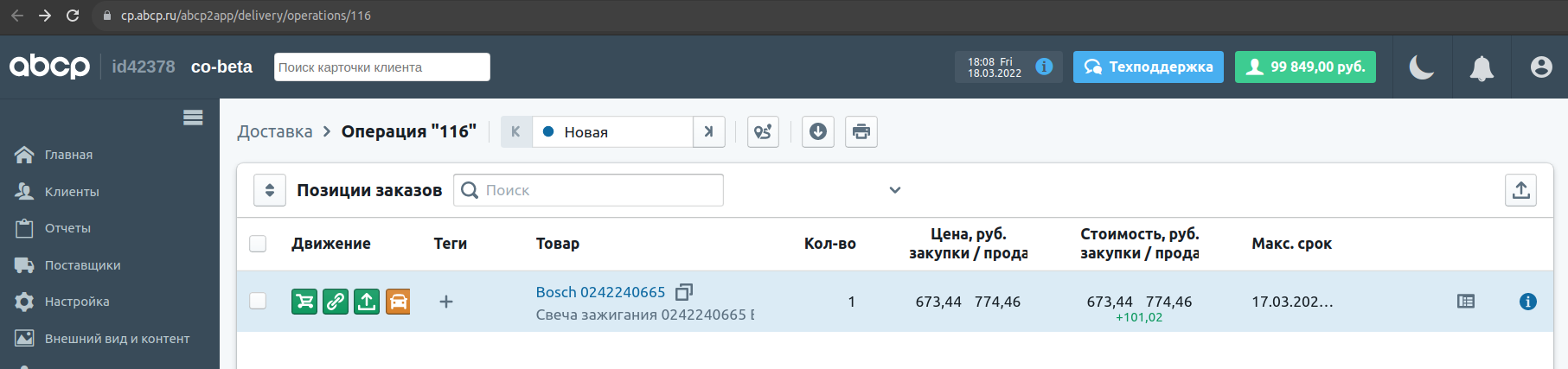Viewport: 1568px width, 369px height.
Task: Click the download arrow icon beside status
Action: pos(818,131)
